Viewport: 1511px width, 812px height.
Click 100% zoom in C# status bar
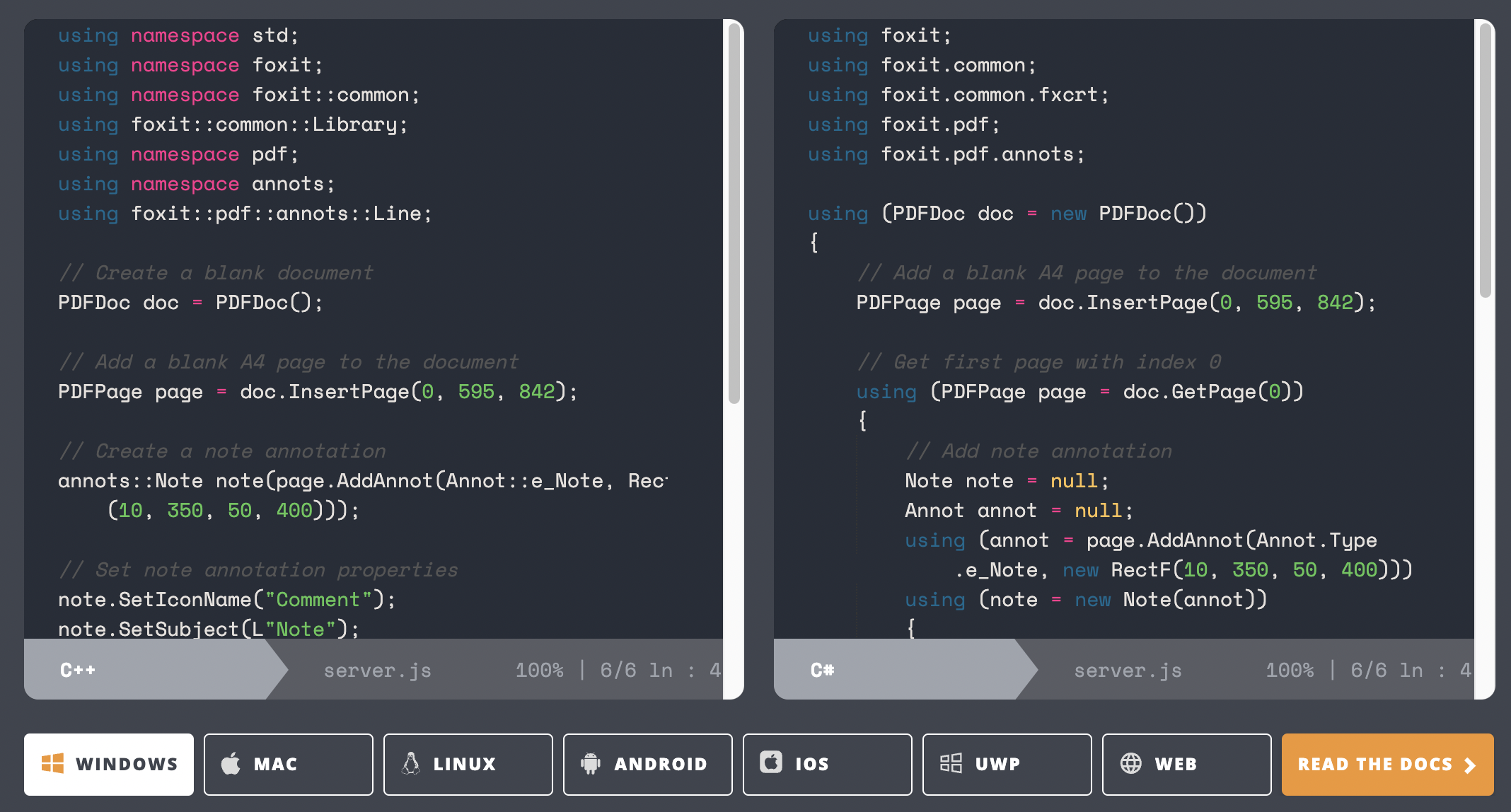point(1289,670)
